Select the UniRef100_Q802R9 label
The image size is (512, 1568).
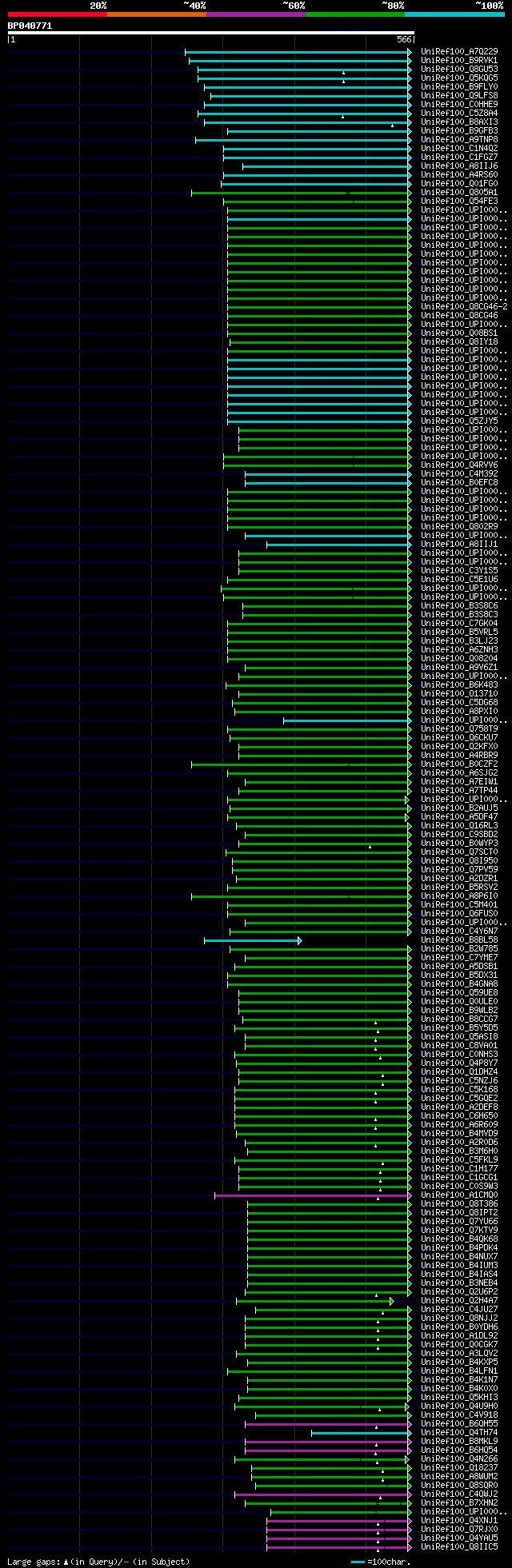coord(459,526)
